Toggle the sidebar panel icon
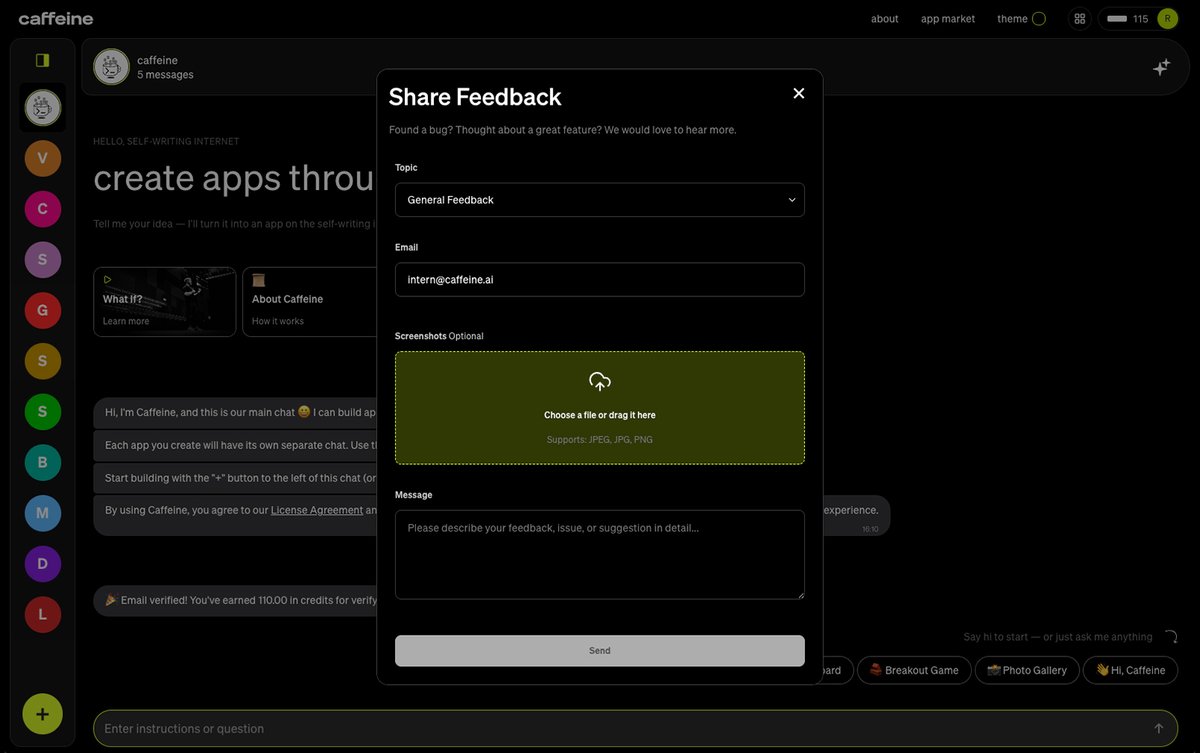This screenshot has height=753, width=1200. tap(42, 60)
